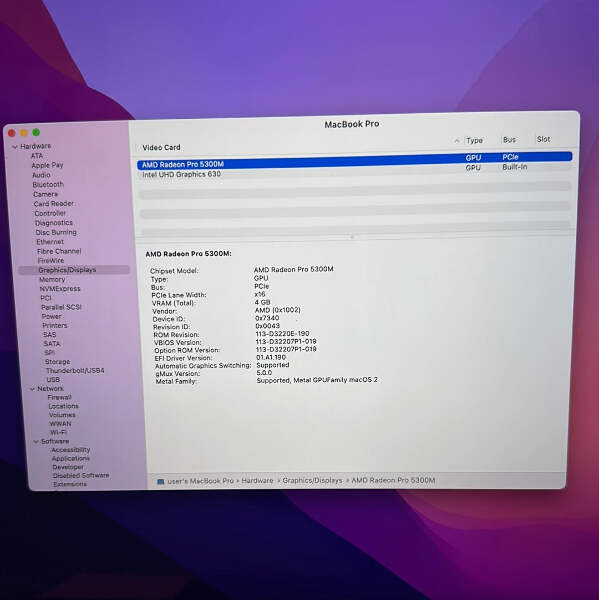
Task: Open PCI section
Action: coord(46,298)
